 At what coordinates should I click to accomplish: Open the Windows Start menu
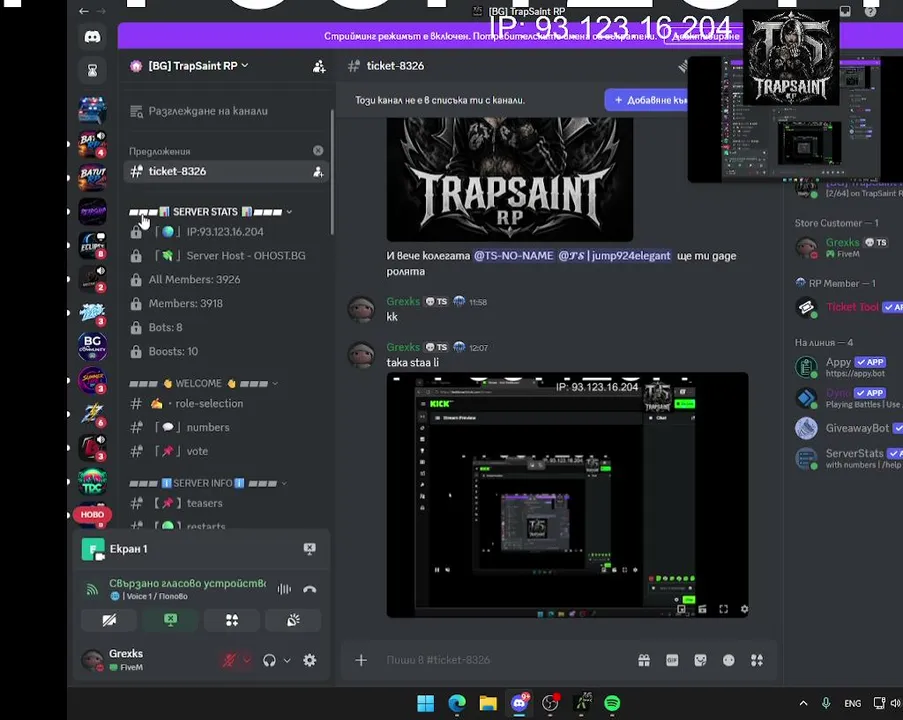(426, 703)
